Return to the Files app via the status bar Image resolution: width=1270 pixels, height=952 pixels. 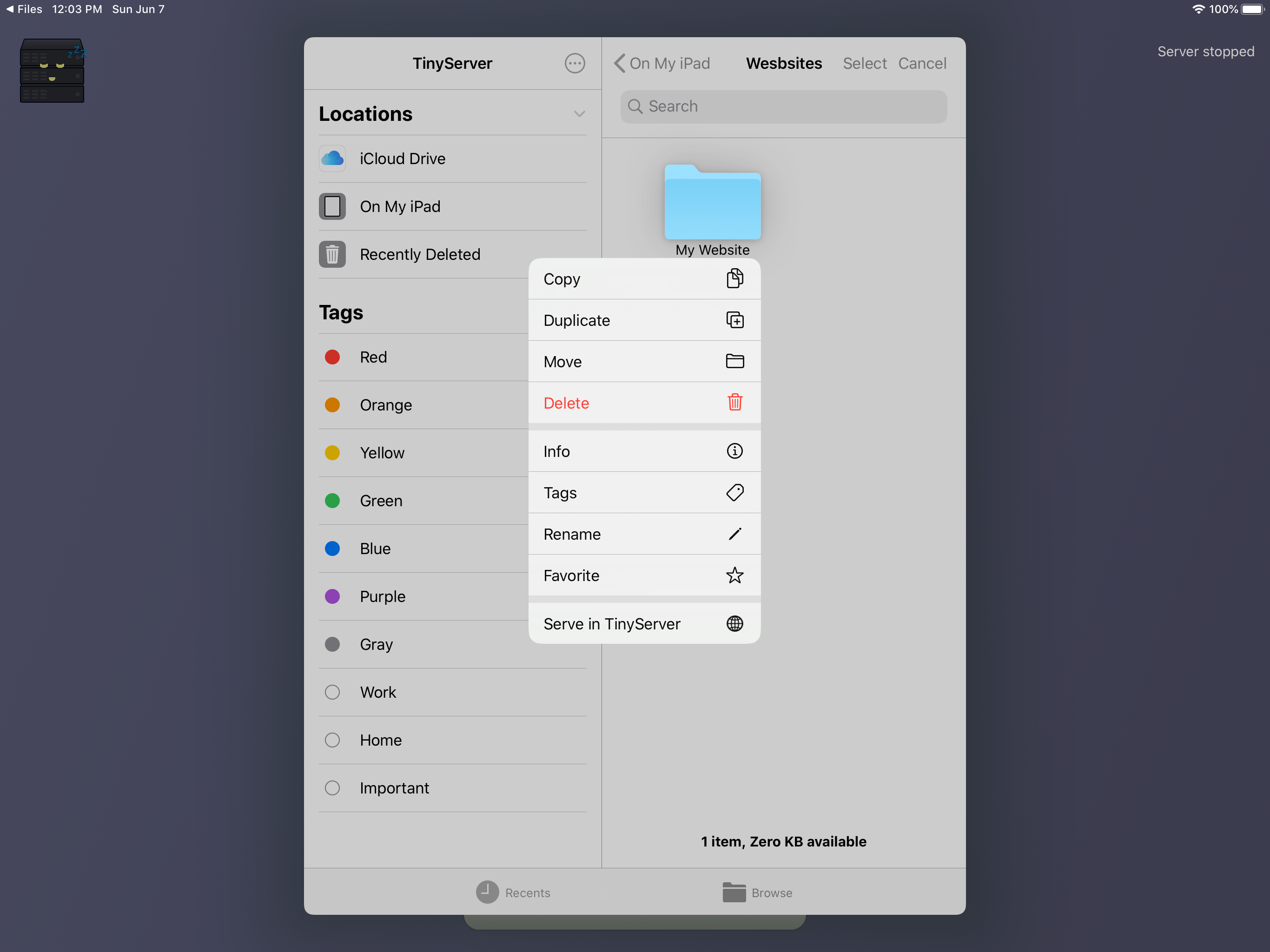[24, 9]
